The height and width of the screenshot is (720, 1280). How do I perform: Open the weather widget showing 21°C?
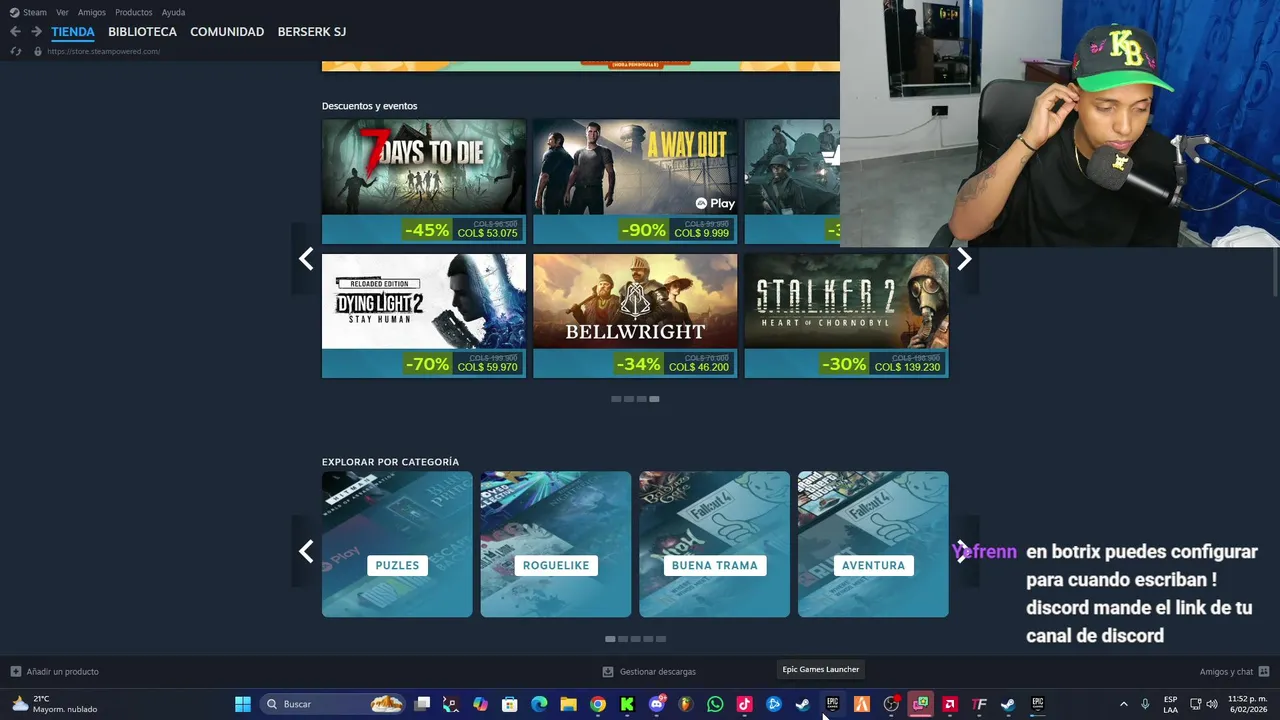click(x=55, y=704)
